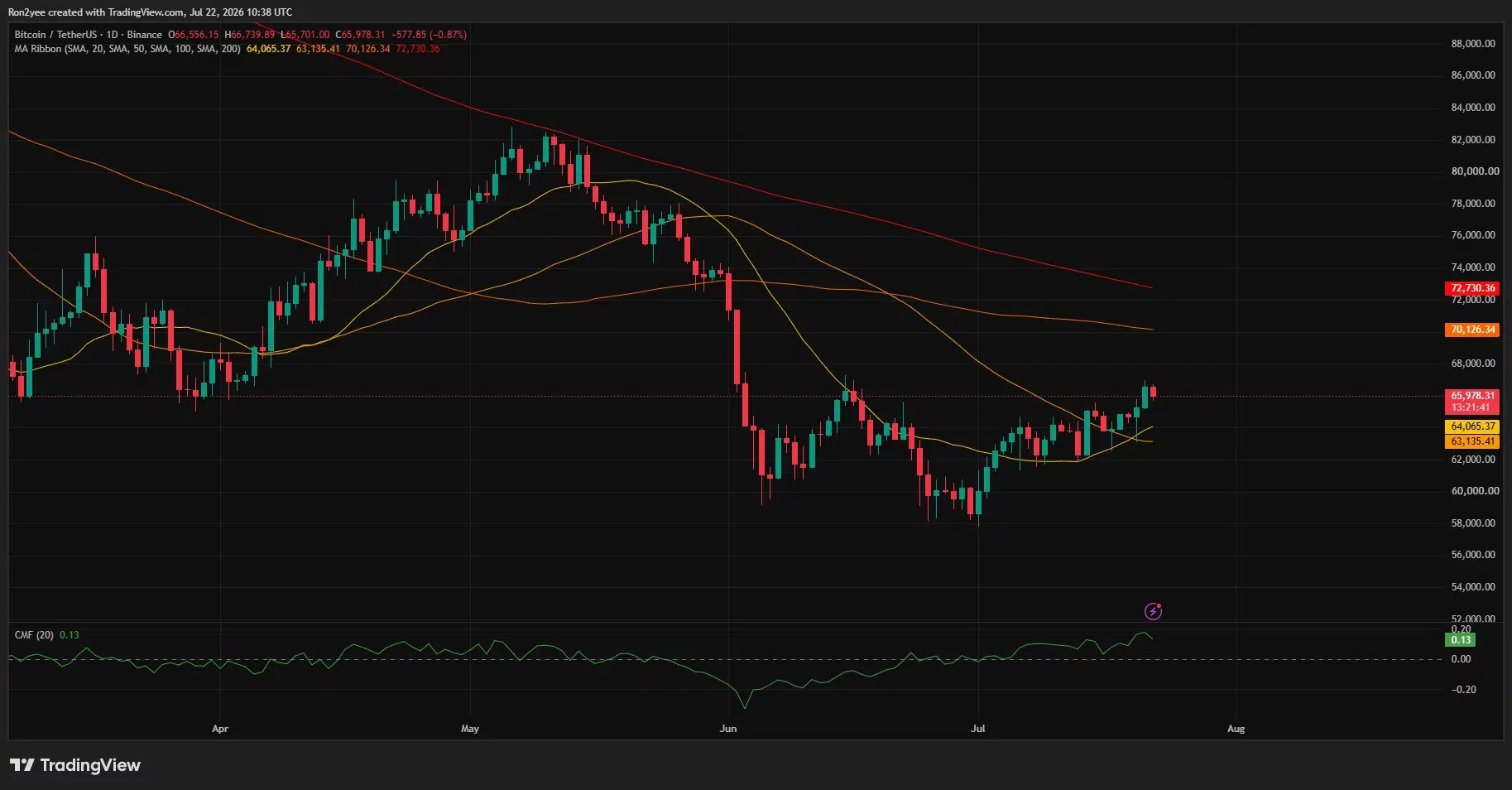1512x790 pixels.
Task: Click the 0.00 level on CMF axis
Action: click(1461, 659)
